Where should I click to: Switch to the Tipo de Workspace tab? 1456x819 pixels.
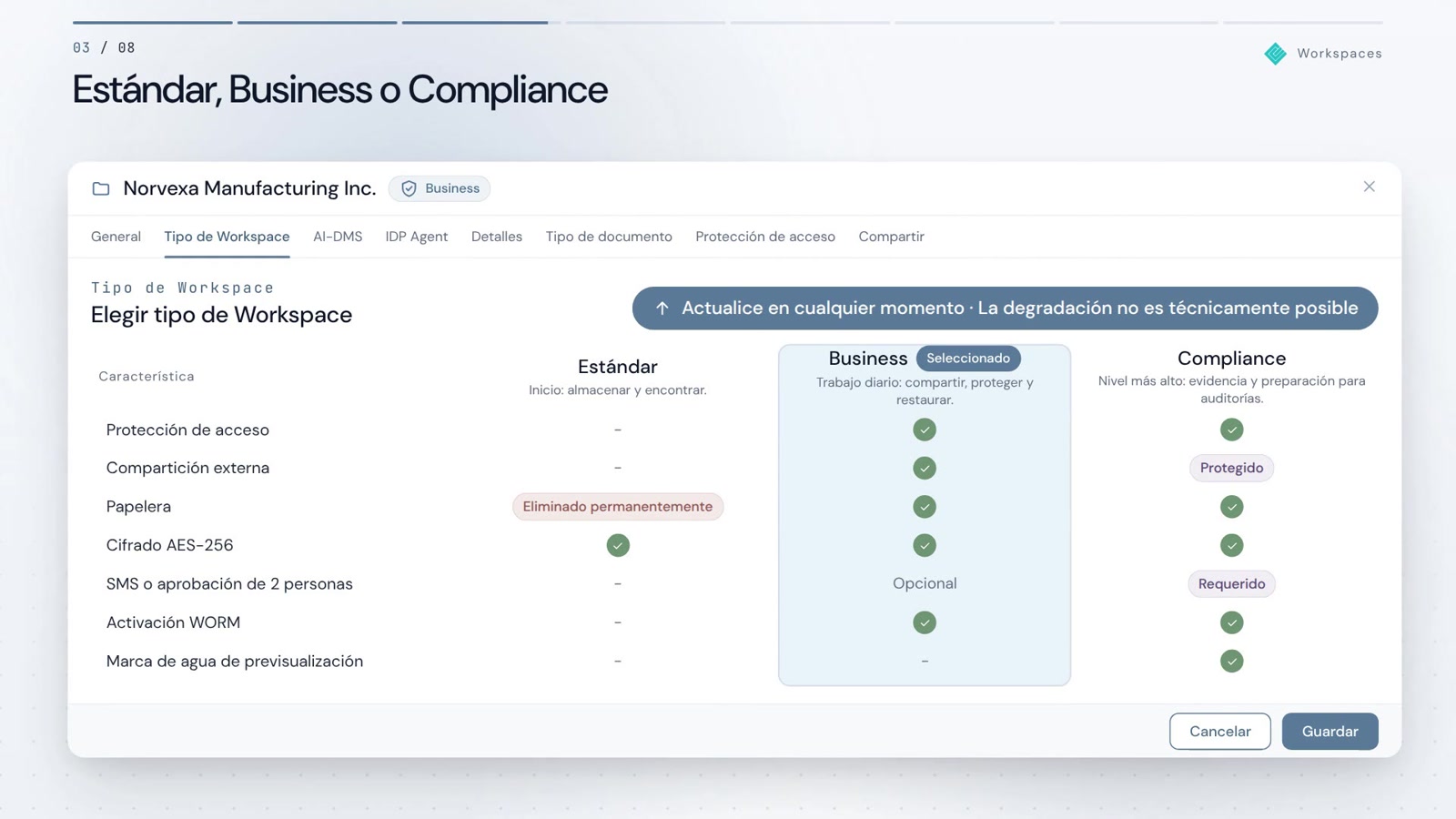(x=227, y=237)
